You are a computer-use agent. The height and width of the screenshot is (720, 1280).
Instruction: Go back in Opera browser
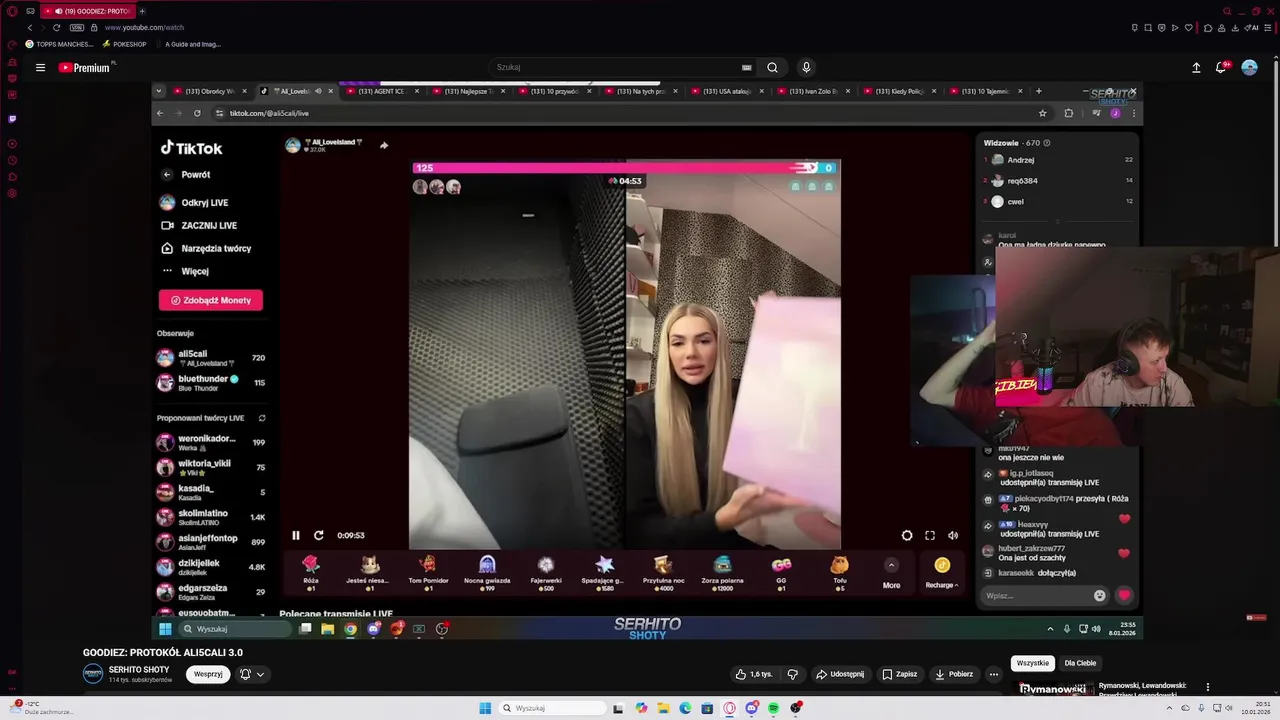click(x=30, y=27)
